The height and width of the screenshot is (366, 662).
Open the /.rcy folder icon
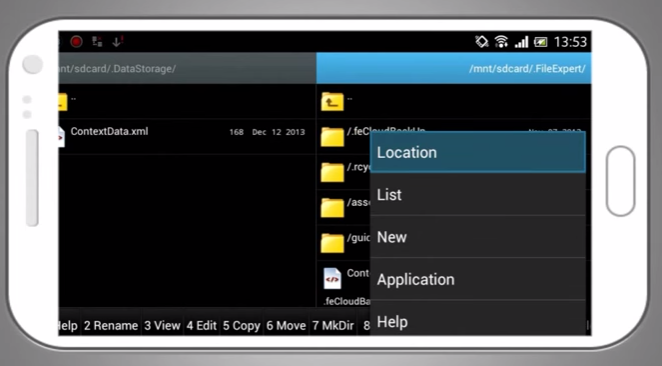[332, 173]
